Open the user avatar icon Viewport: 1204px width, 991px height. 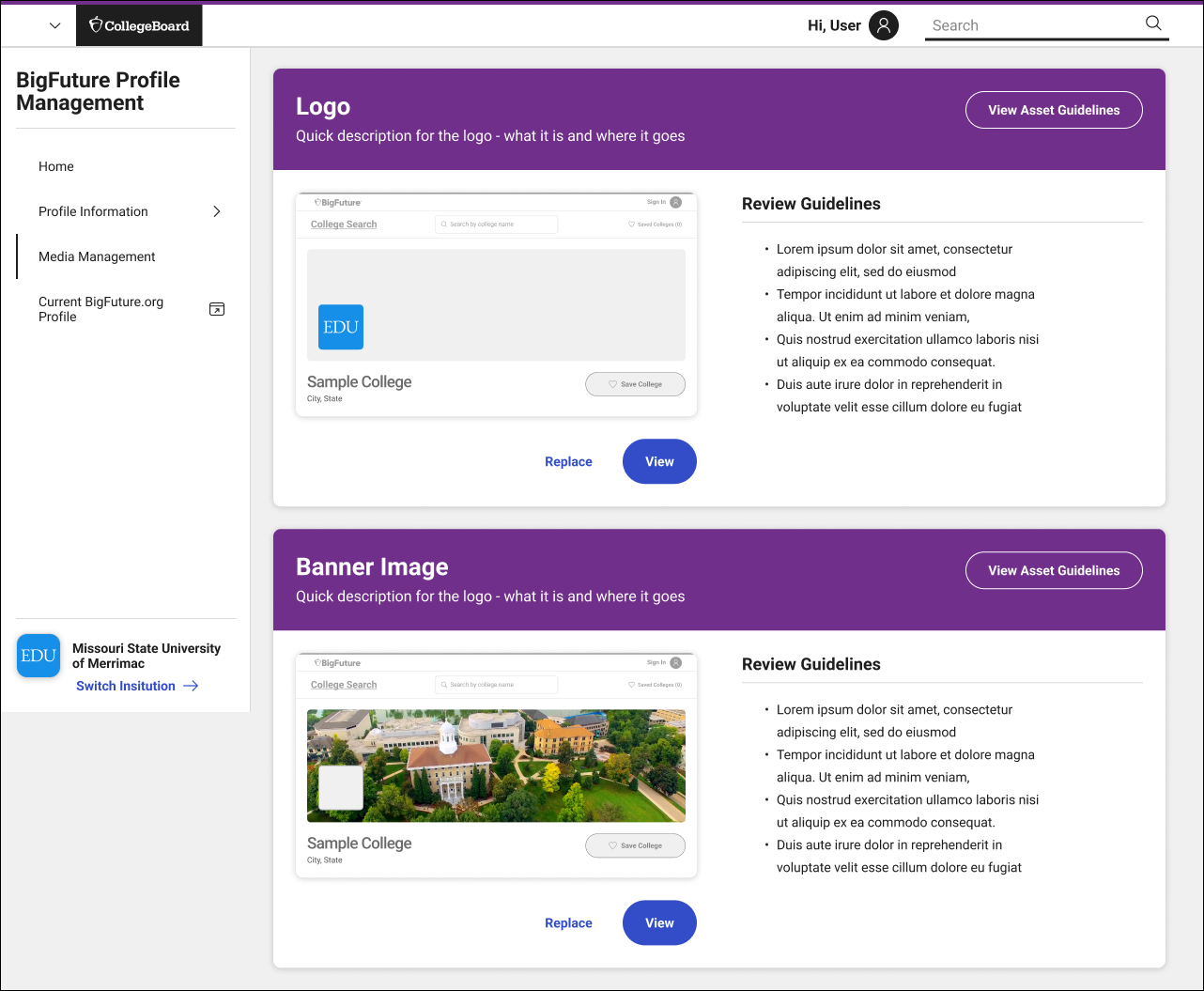(884, 25)
